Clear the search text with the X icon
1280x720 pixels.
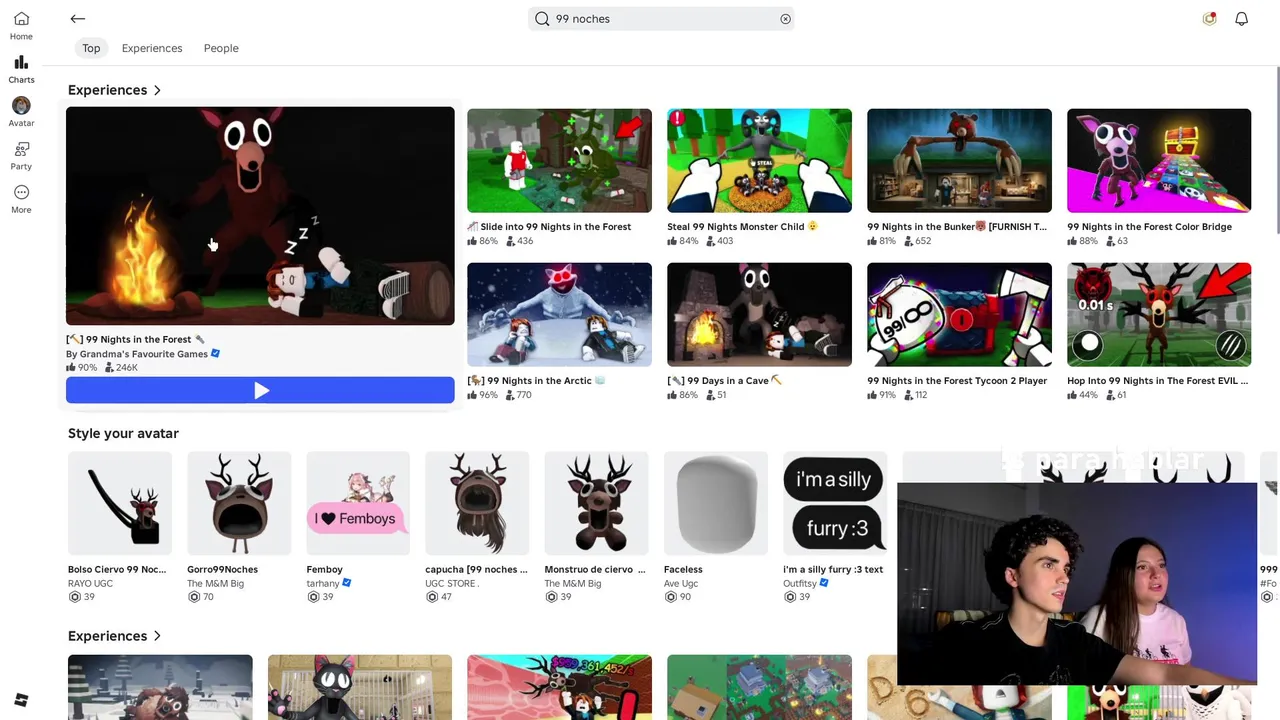(785, 19)
